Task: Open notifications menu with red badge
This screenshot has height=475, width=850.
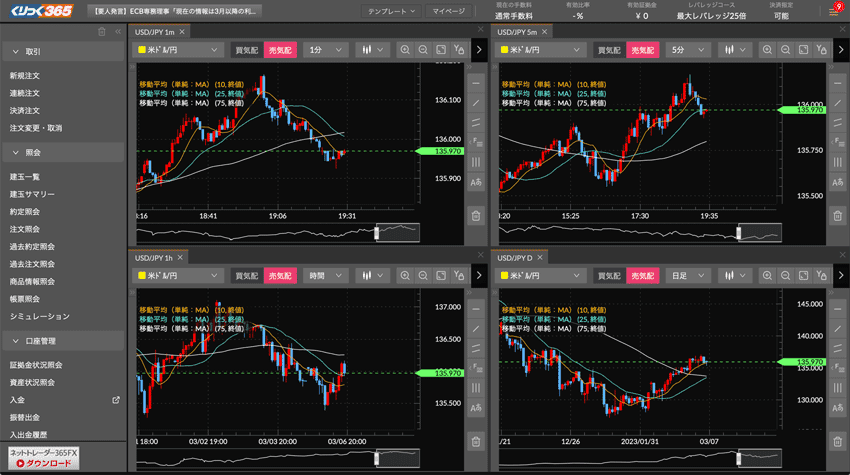Action: (836, 11)
